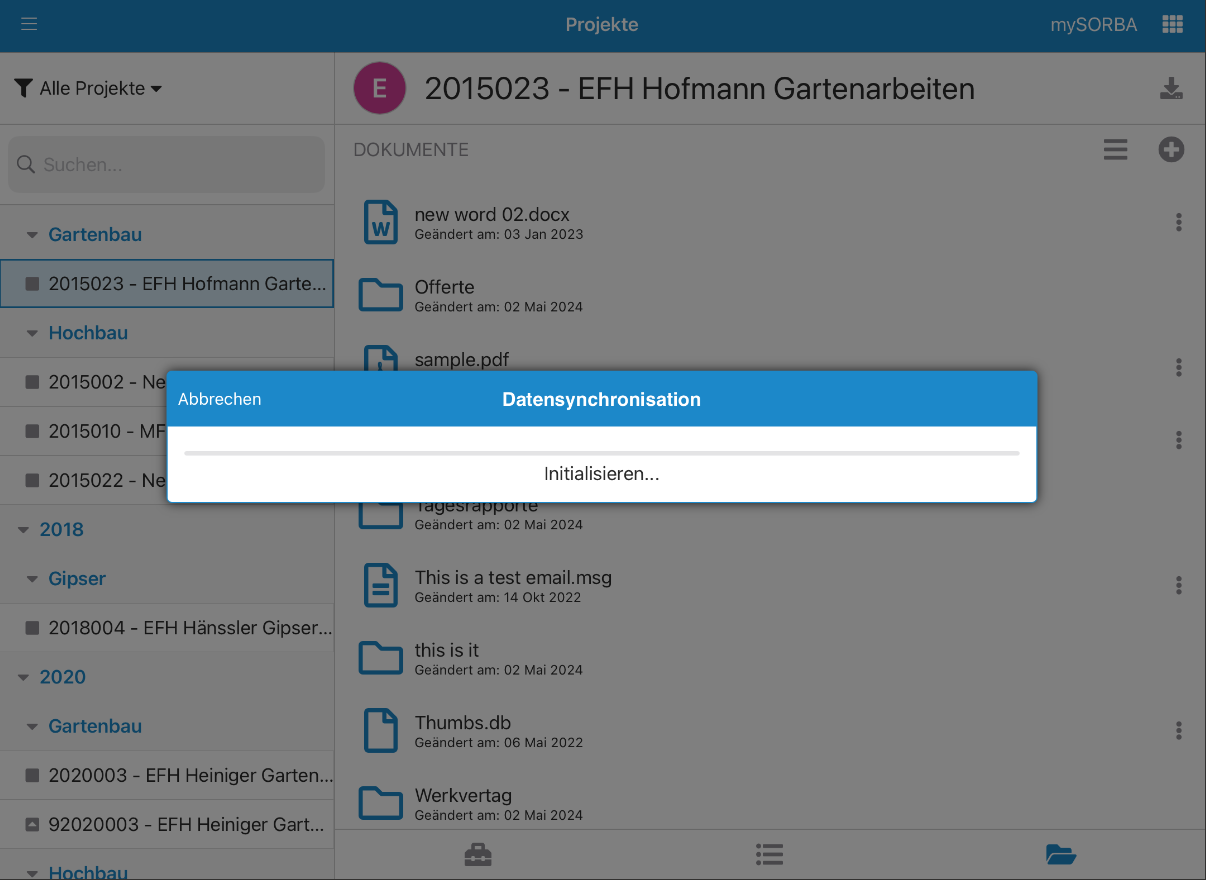1206x880 pixels.
Task: Open options for Thumbs.db file
Action: pos(1179,731)
